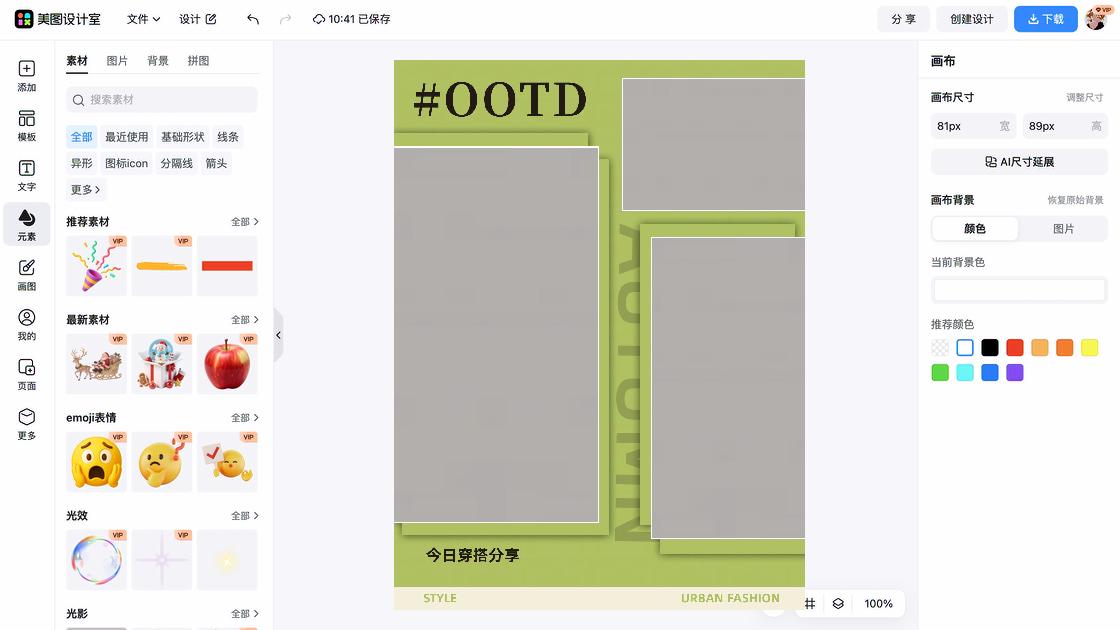The image size is (1120, 630).
Task: View all 光影 items
Action: pyautogui.click(x=244, y=614)
